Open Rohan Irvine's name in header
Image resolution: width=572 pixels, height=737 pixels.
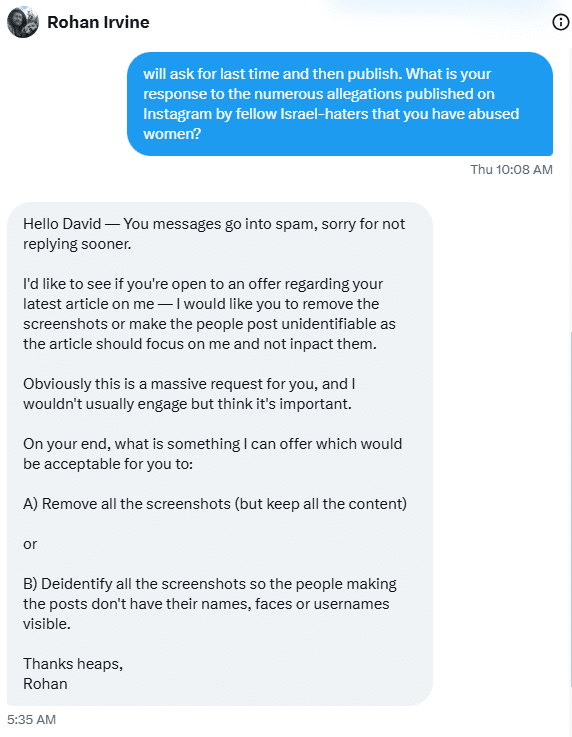pos(98,22)
